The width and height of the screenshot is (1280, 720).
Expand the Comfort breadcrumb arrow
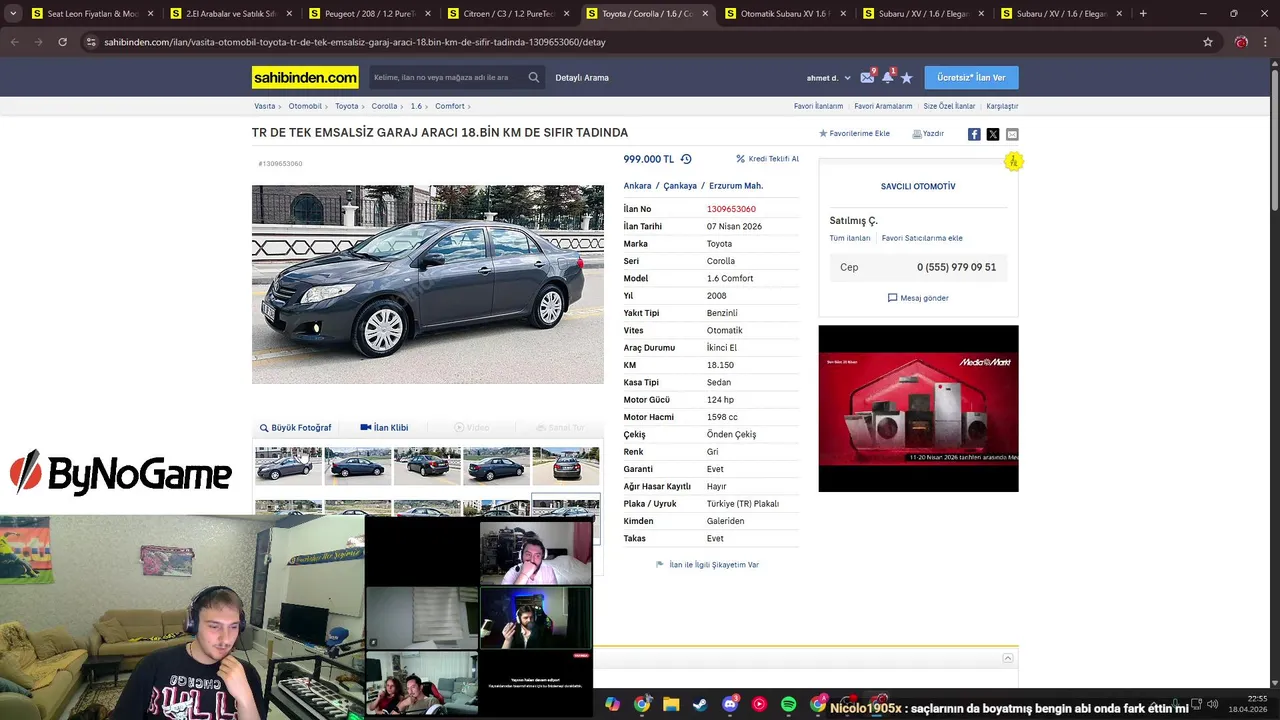[x=468, y=106]
